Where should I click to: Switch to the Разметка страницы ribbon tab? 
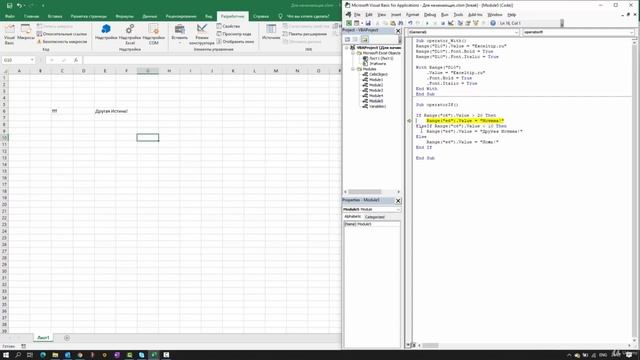[89, 16]
